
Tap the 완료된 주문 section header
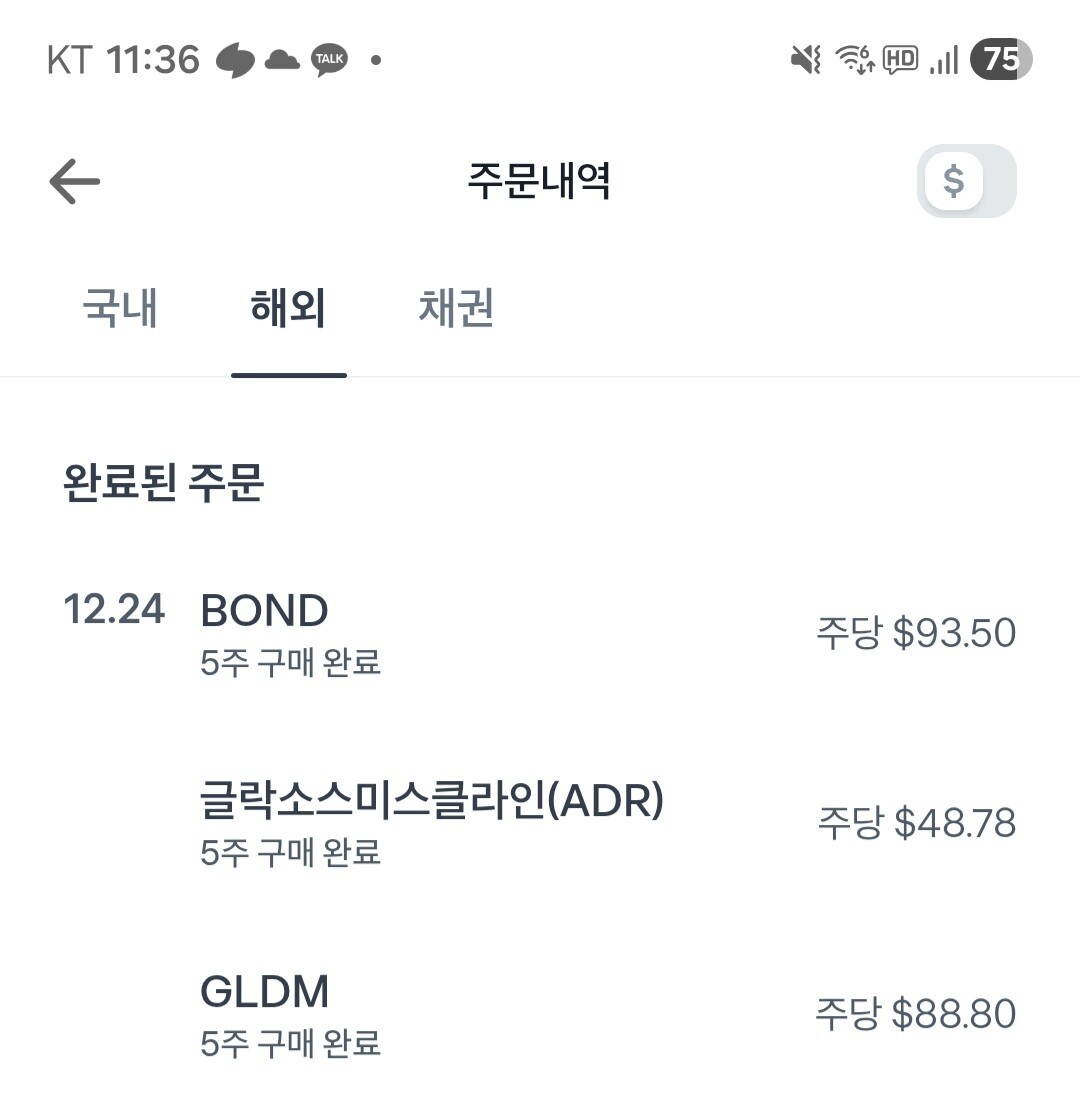pos(163,483)
